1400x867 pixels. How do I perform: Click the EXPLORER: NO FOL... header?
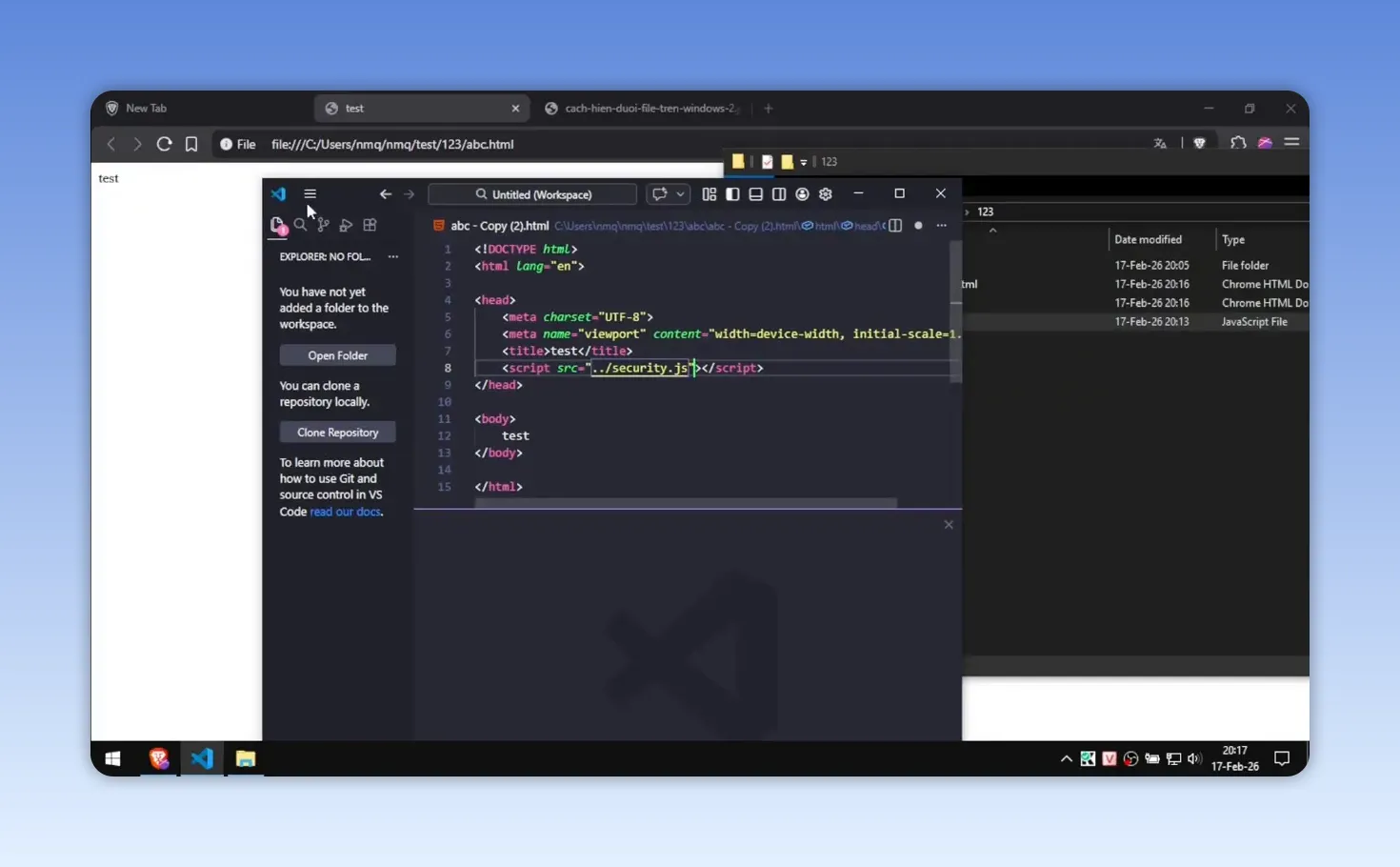325,256
